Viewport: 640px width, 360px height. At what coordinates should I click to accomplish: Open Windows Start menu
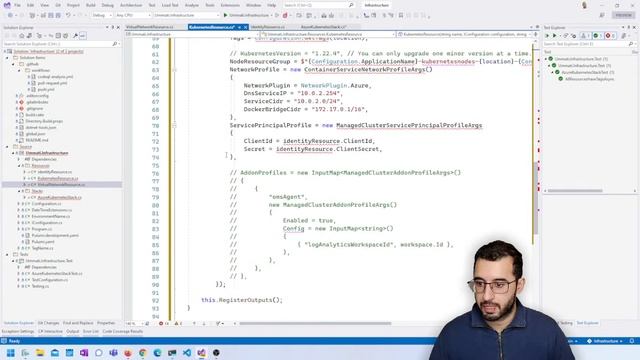11,353
